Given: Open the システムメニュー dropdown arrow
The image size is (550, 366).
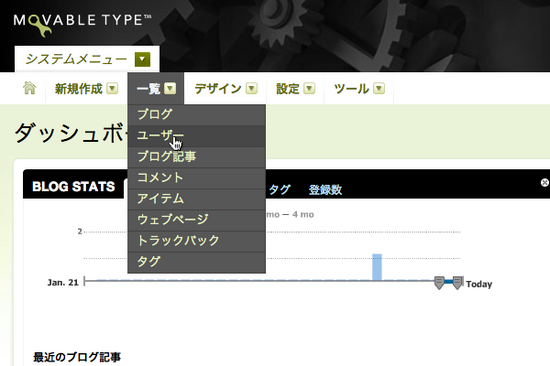Looking at the screenshot, I should 142,59.
